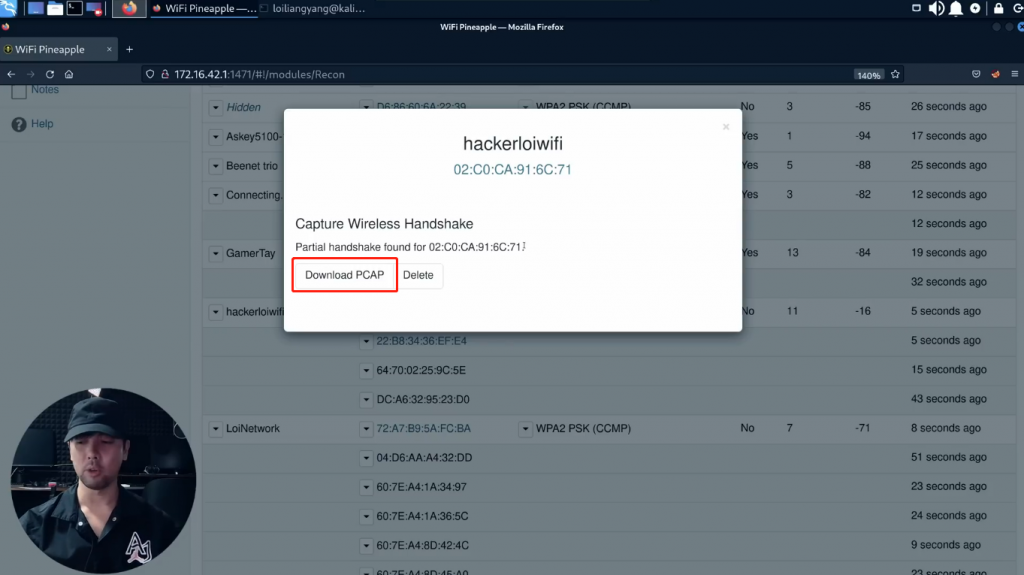Delete the captured handshake

[x=418, y=275]
